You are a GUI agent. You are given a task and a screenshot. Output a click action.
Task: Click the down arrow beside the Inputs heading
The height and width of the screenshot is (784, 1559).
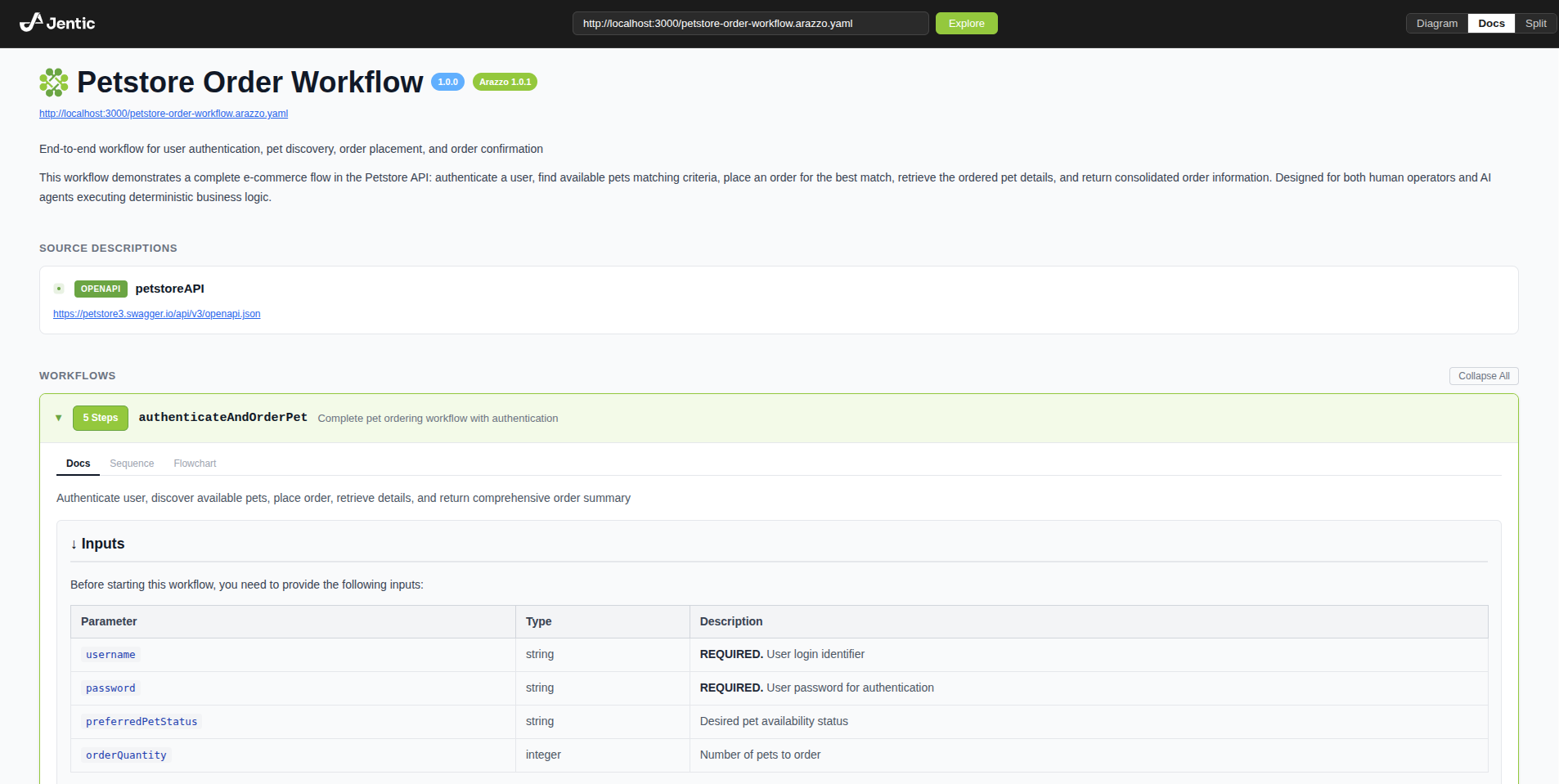click(x=74, y=543)
